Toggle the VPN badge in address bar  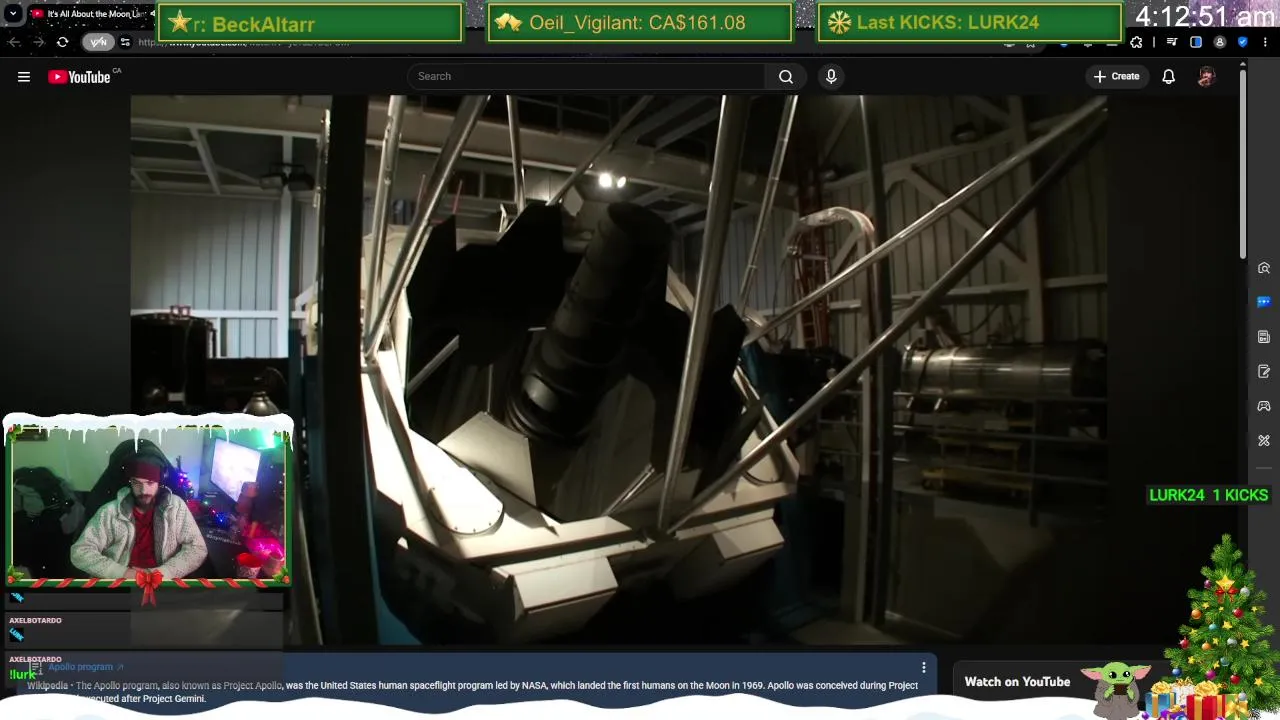98,42
